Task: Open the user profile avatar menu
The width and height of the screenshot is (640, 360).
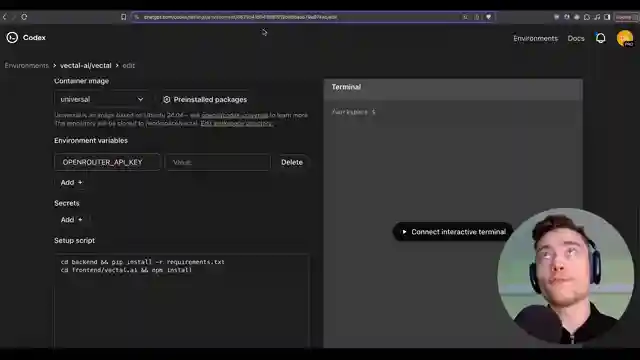Action: [625, 38]
